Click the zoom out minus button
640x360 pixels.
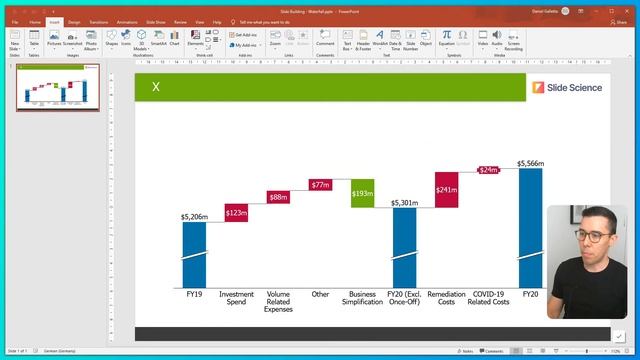566,351
